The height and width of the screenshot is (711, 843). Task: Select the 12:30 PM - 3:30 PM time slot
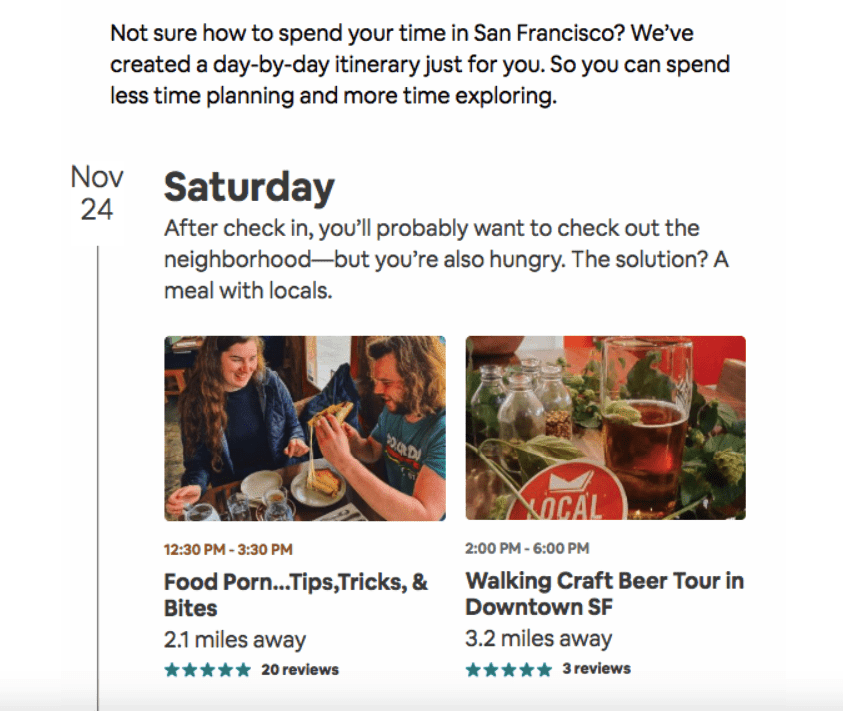click(x=228, y=549)
